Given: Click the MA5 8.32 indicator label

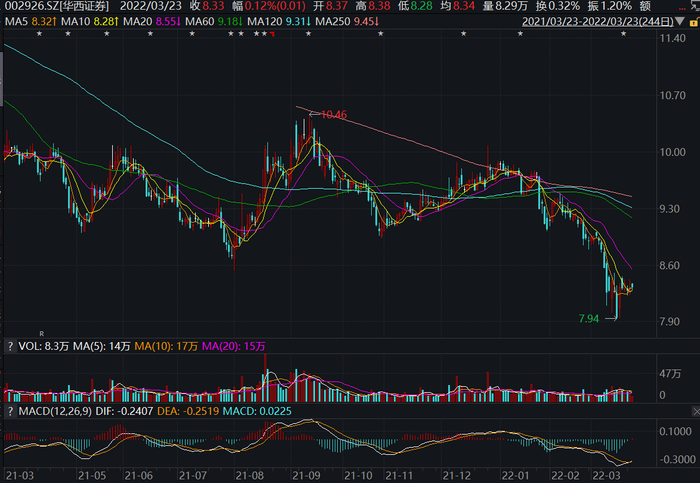Looking at the screenshot, I should click(30, 21).
